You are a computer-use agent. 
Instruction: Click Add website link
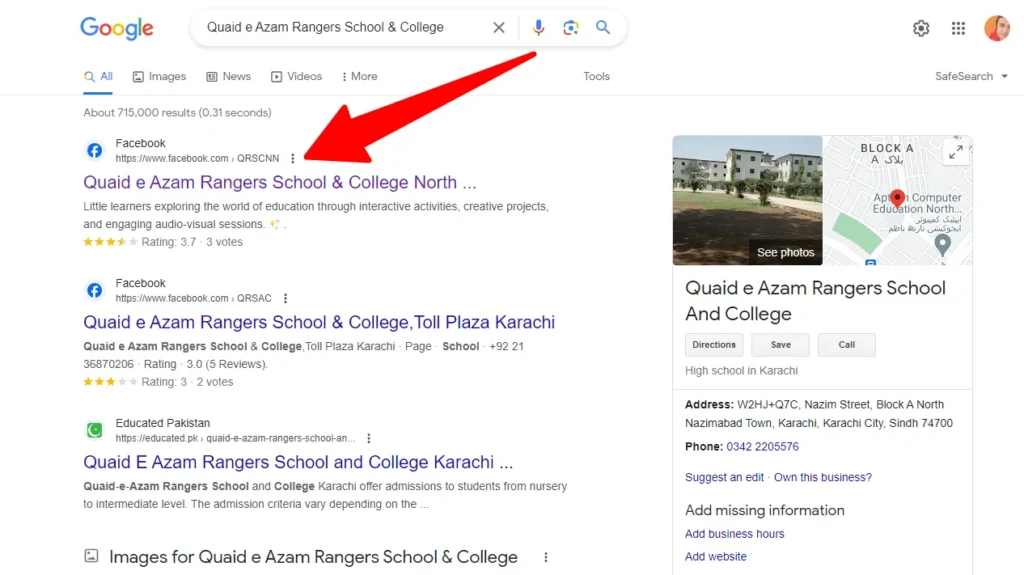(716, 557)
